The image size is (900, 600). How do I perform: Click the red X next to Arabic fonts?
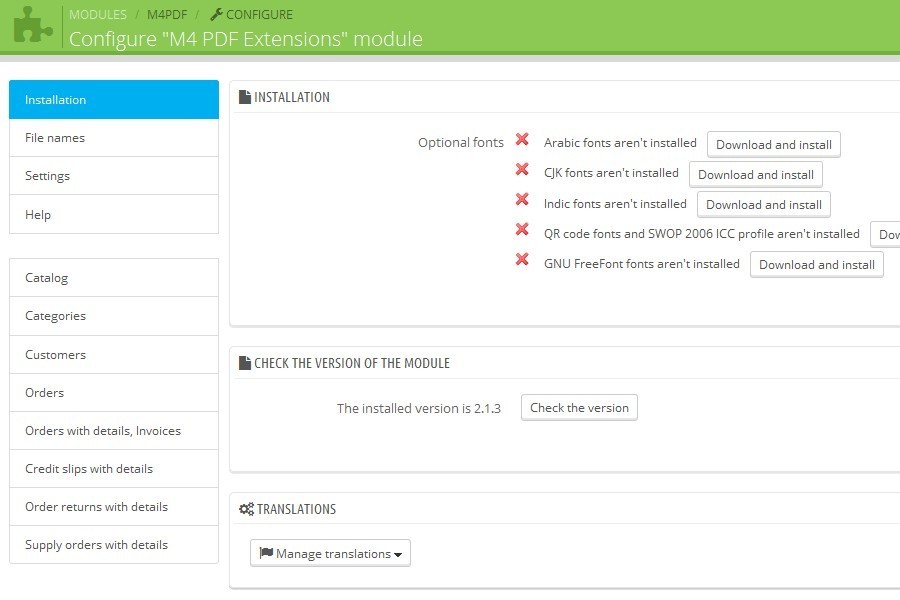click(522, 140)
